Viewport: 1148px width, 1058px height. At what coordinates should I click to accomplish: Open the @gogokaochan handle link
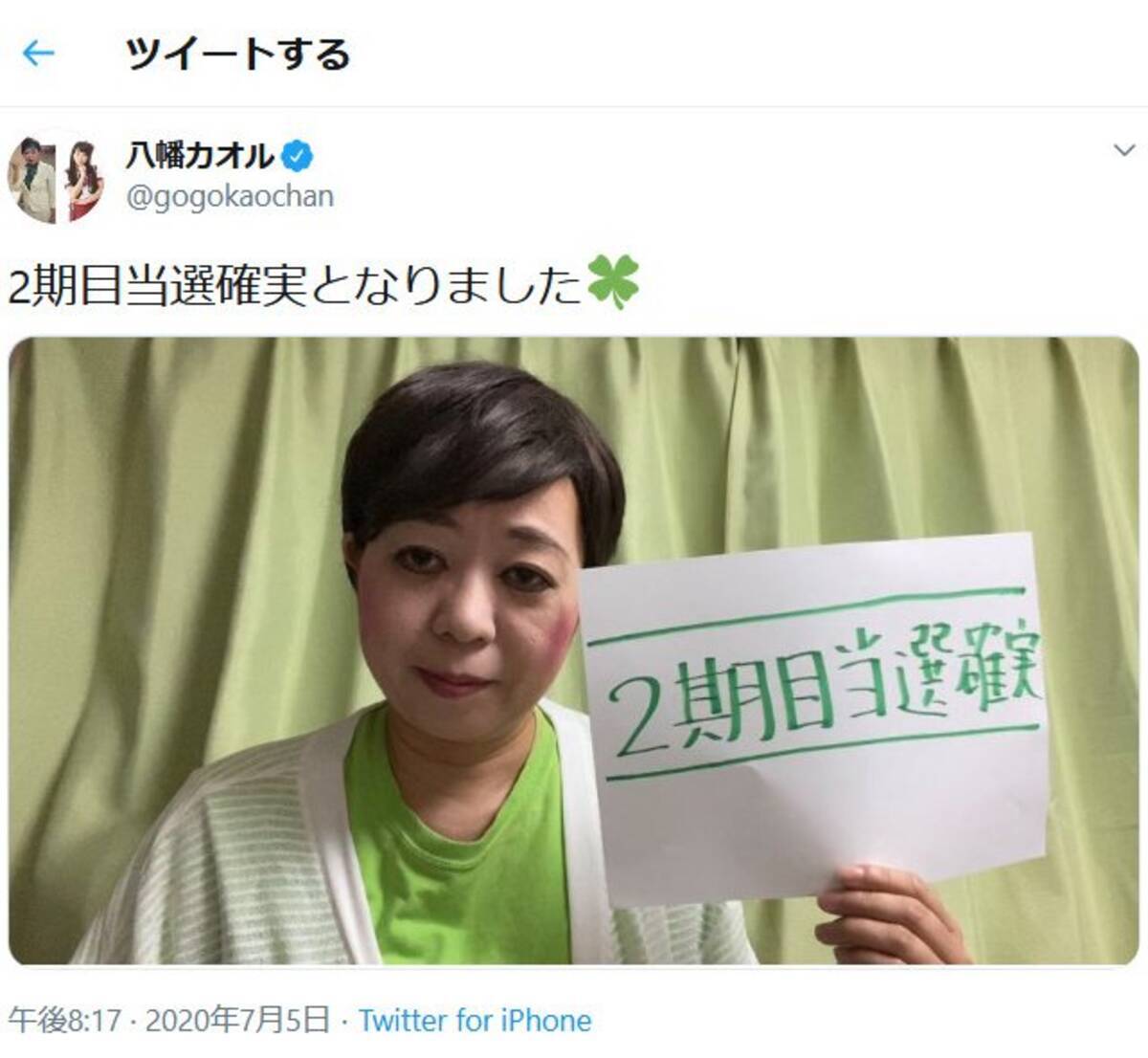231,197
